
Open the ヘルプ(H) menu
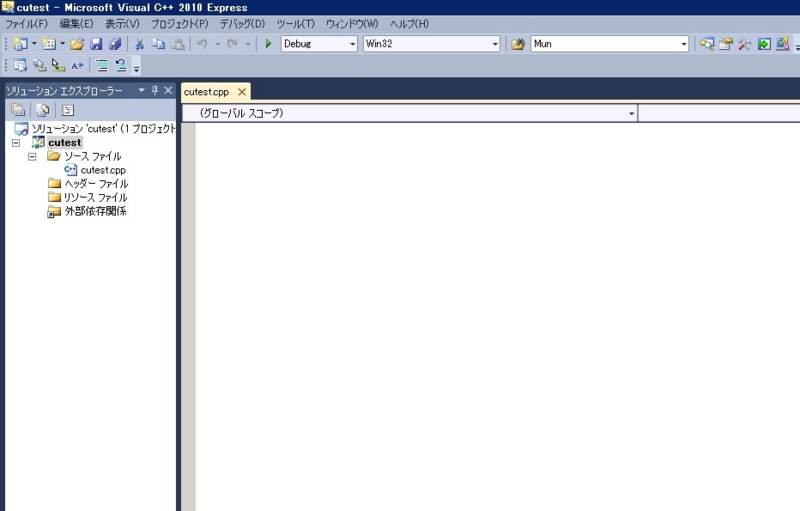(x=409, y=23)
